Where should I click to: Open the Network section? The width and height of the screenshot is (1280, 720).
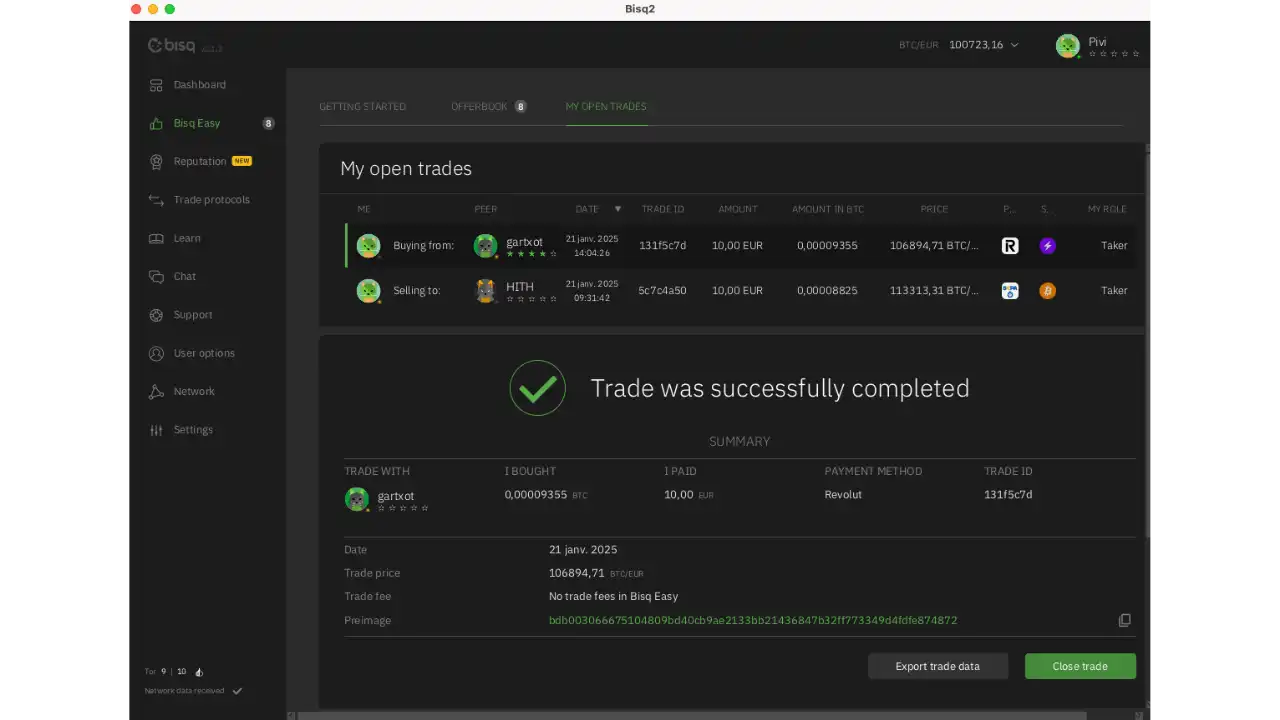click(193, 392)
